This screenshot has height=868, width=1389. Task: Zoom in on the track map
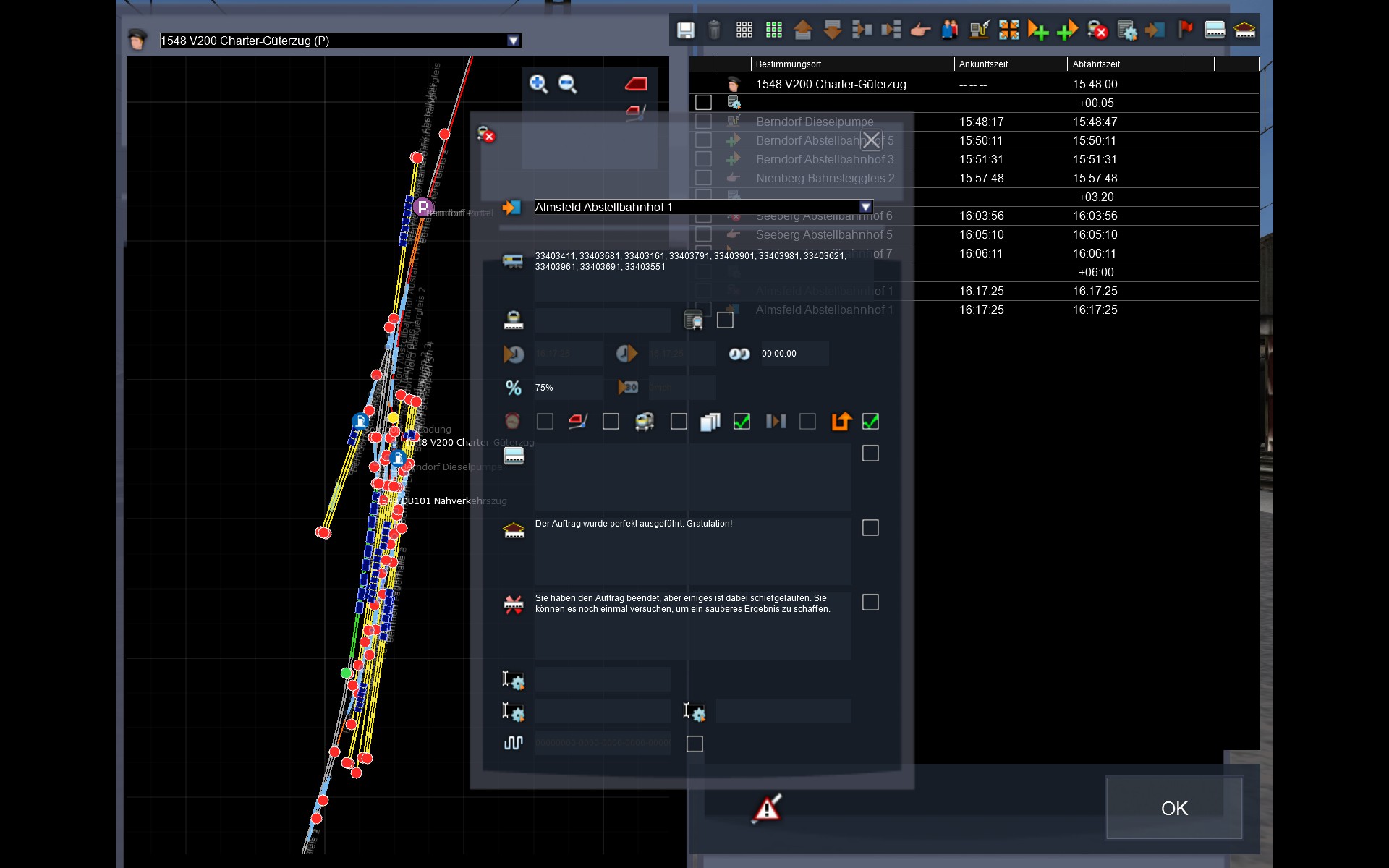tap(538, 84)
